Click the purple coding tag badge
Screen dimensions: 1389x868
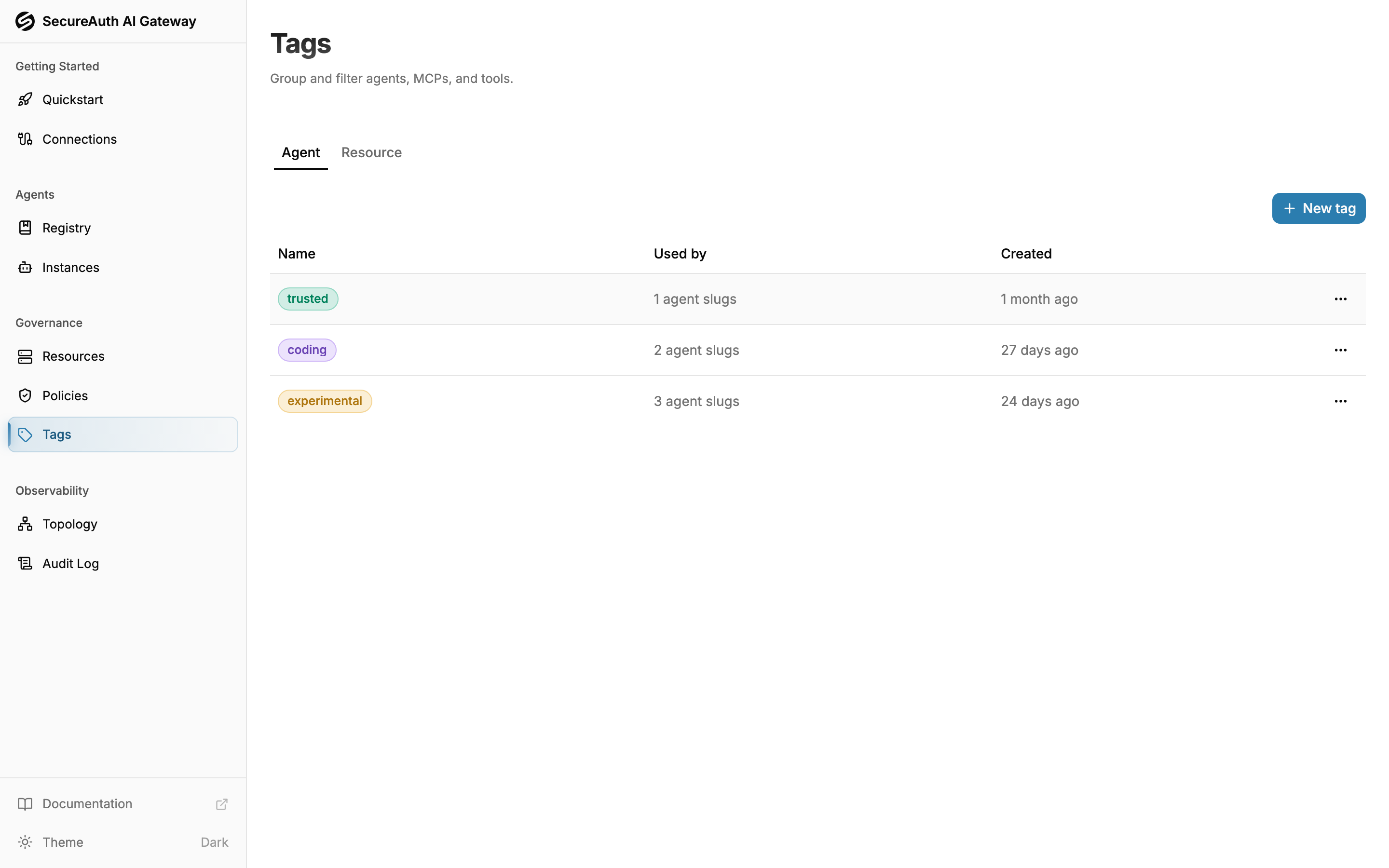coord(307,350)
